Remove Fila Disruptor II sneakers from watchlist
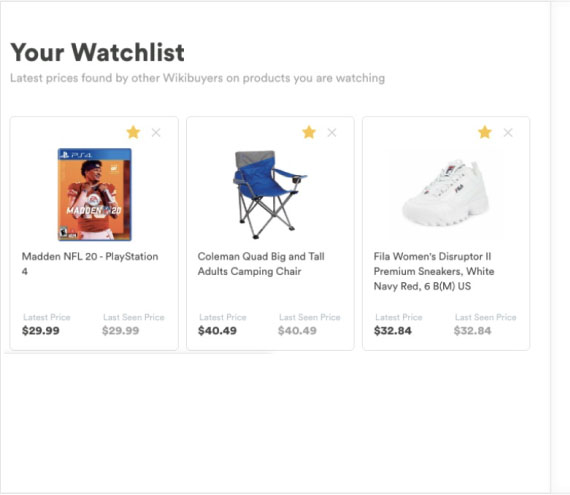 click(508, 133)
